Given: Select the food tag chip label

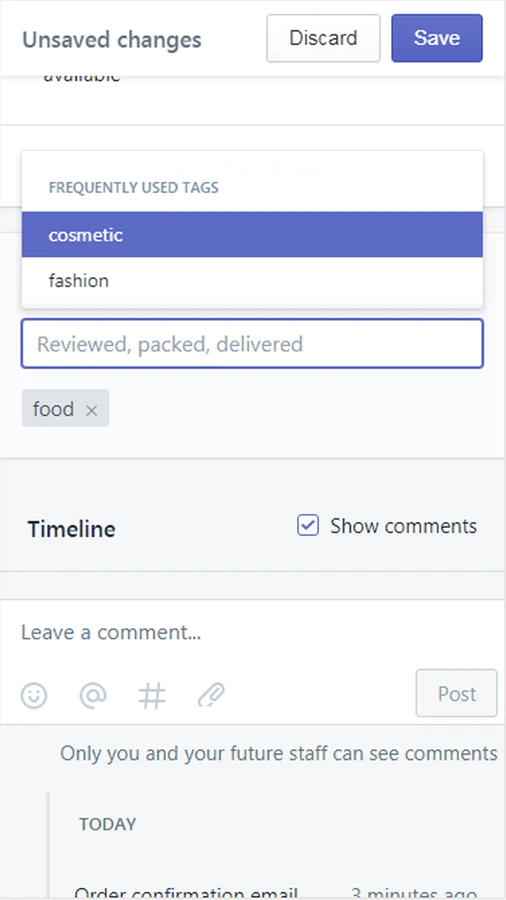Looking at the screenshot, I should pyautogui.click(x=53, y=409).
